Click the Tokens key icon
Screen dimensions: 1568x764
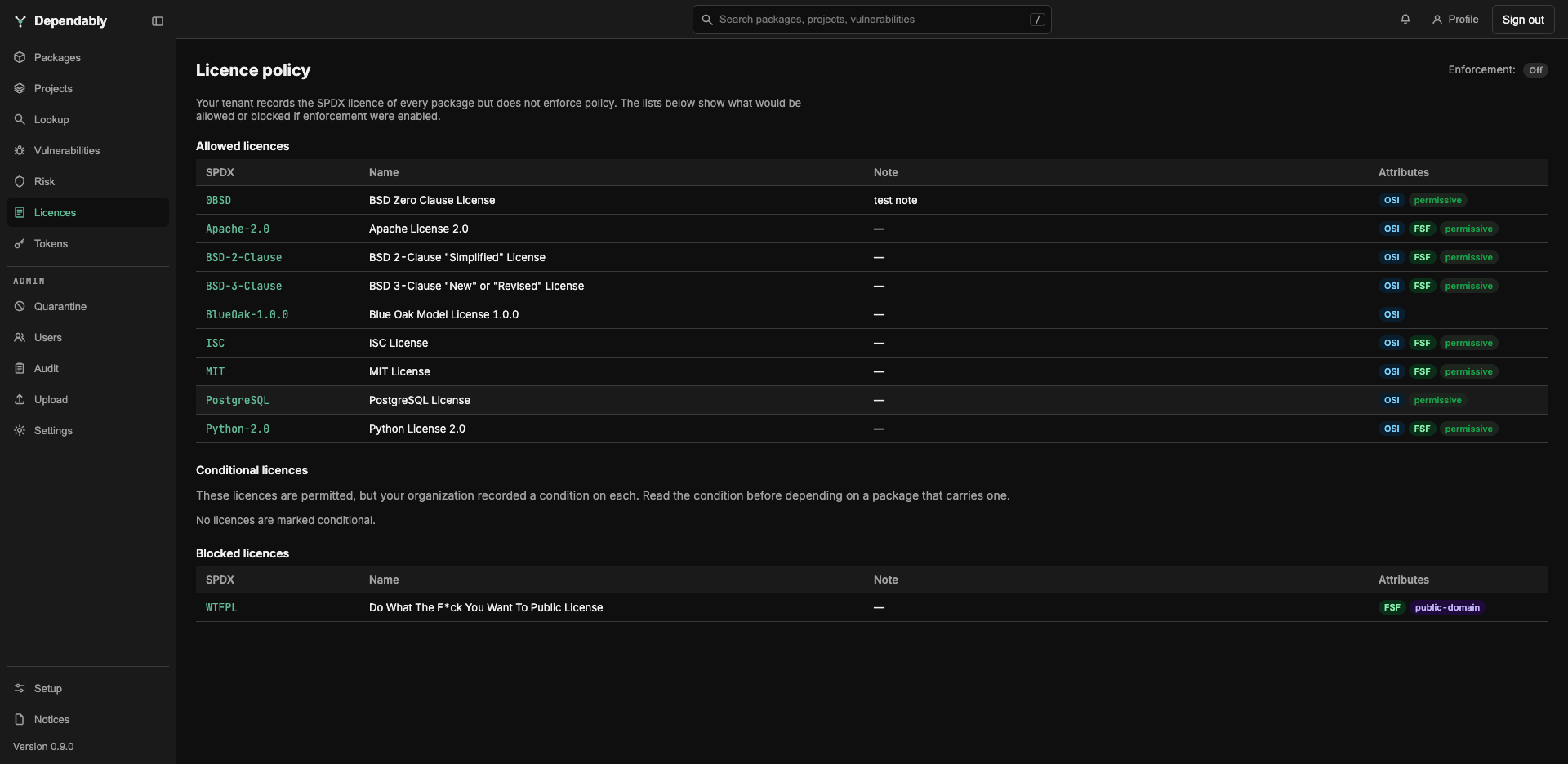(20, 243)
